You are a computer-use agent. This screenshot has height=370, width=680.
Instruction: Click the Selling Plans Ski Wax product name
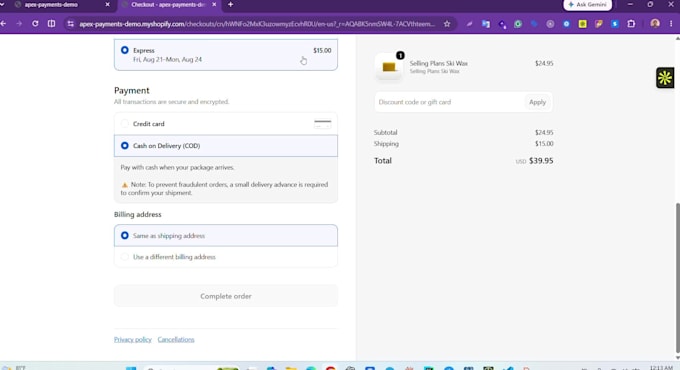(438, 63)
